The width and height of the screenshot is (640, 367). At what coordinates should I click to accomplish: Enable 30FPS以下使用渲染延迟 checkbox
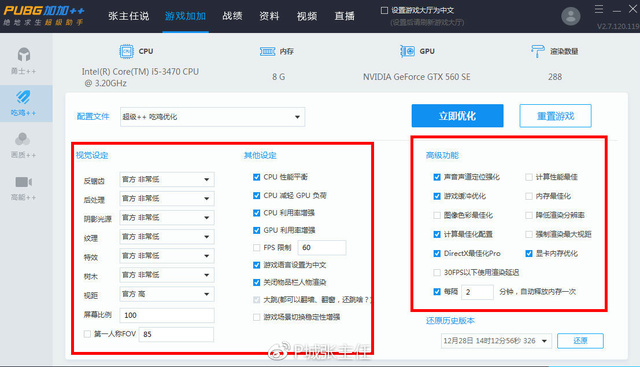tap(437, 272)
